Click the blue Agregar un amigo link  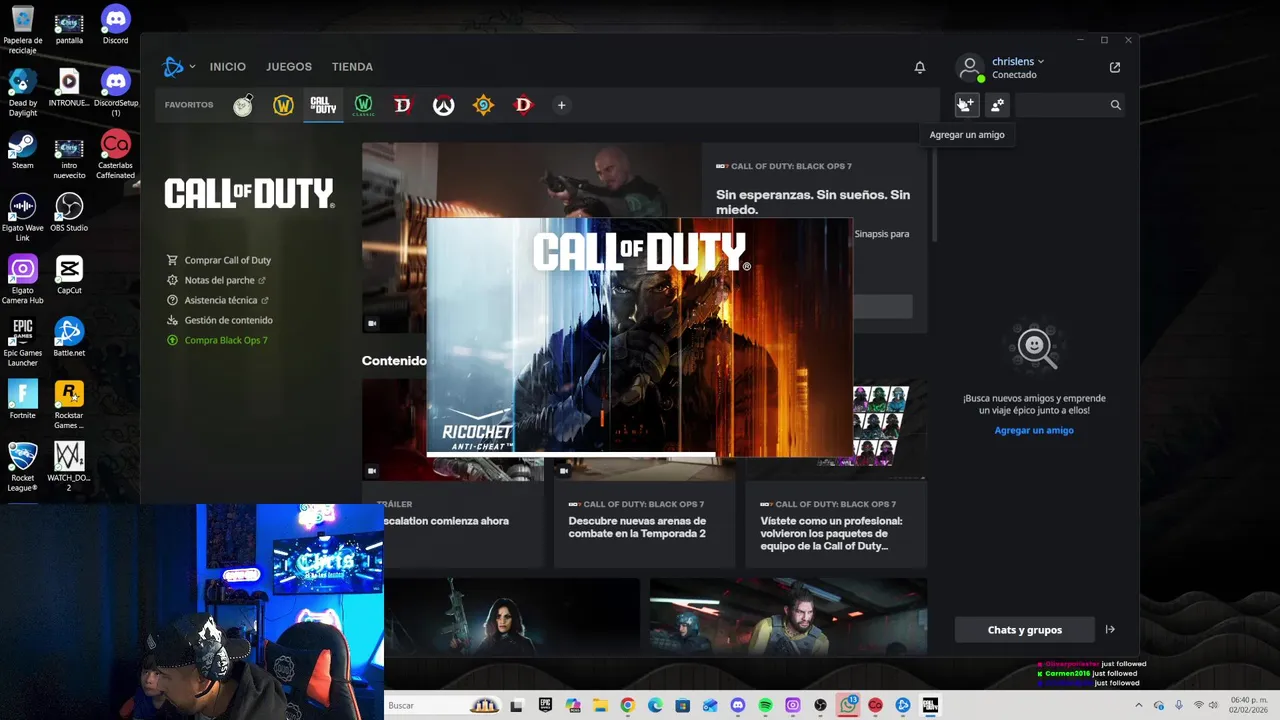pyautogui.click(x=1034, y=430)
